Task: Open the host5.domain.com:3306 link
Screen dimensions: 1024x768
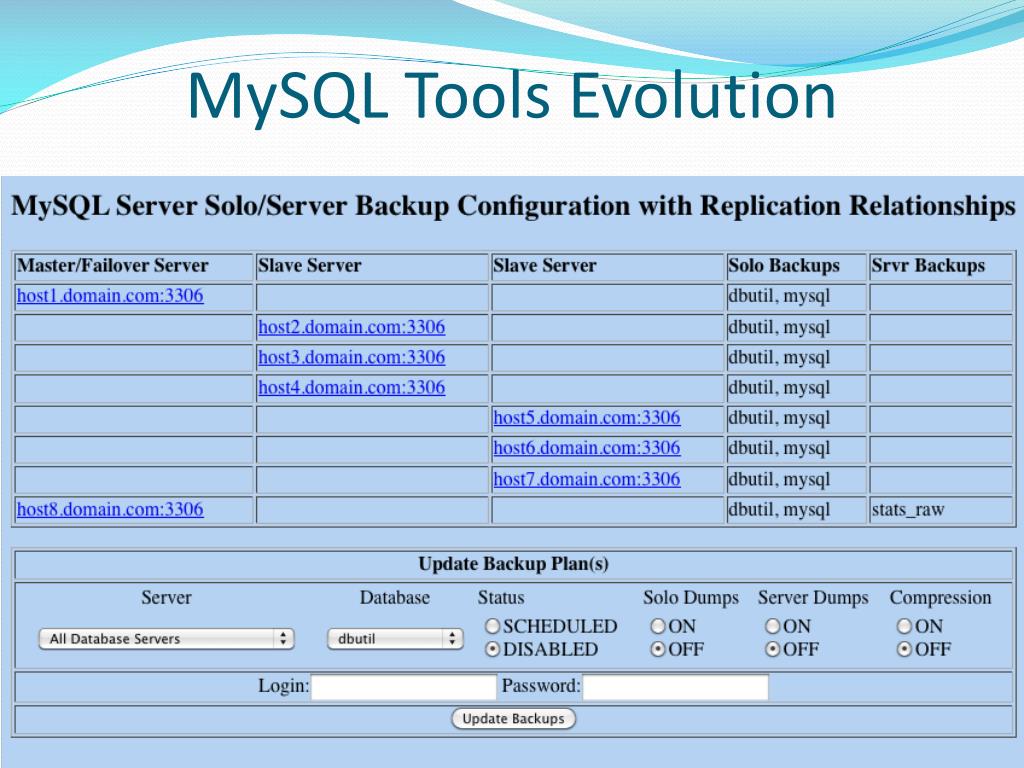Action: pyautogui.click(x=586, y=417)
